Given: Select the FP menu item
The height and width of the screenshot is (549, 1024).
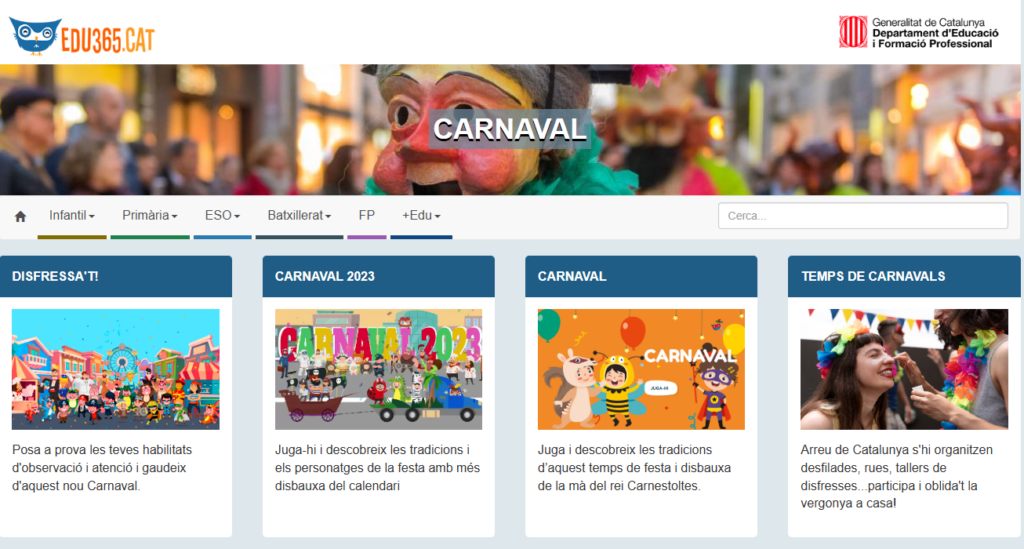Looking at the screenshot, I should click(x=366, y=216).
